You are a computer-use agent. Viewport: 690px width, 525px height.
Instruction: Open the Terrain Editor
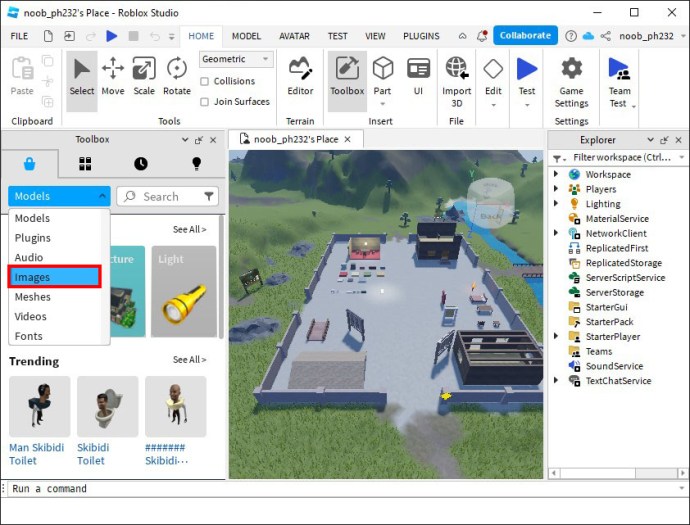(300, 76)
